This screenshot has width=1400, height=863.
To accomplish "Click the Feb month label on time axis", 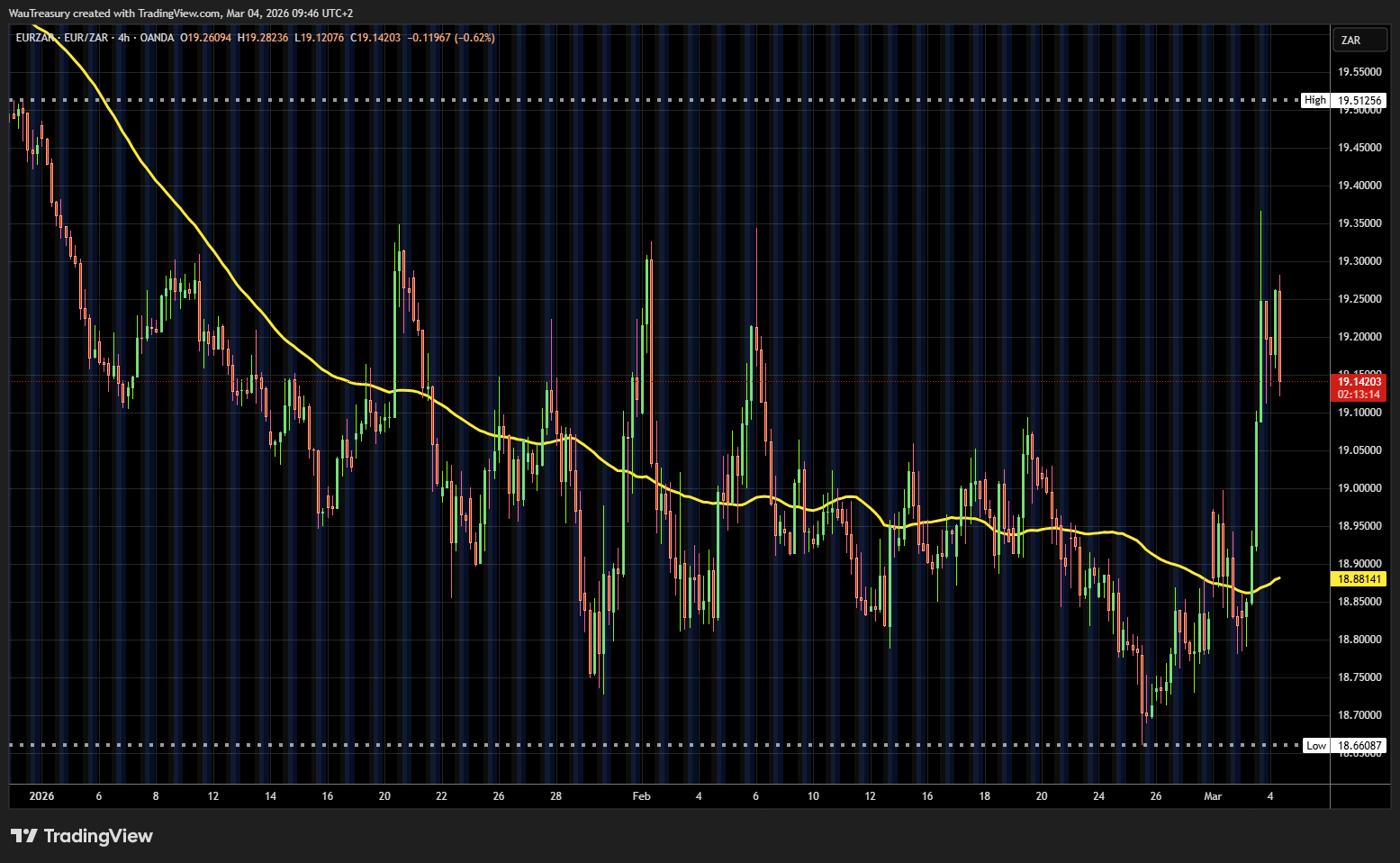I will pyautogui.click(x=641, y=796).
